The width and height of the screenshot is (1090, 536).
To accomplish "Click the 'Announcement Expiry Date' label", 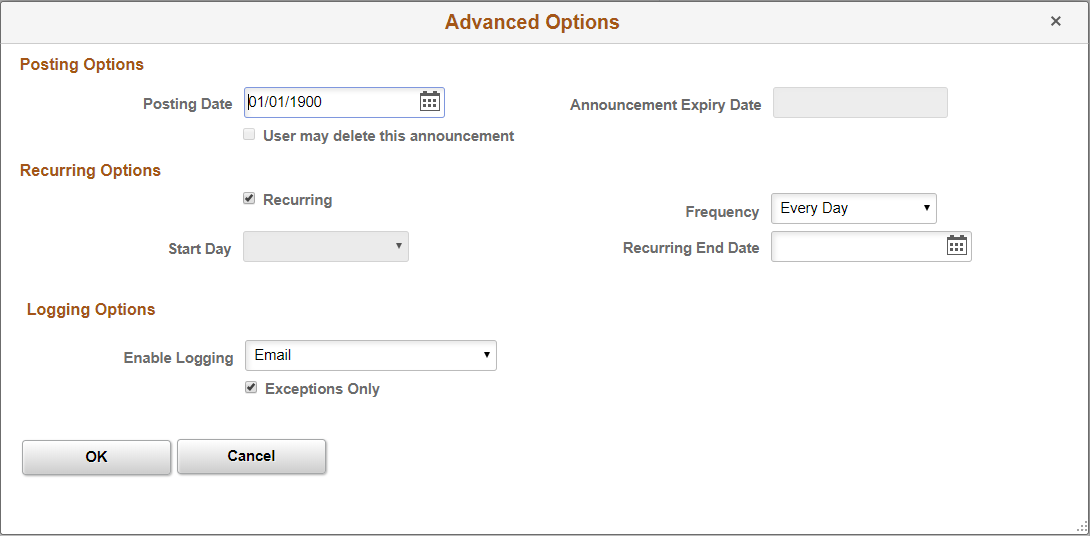I will 666,106.
